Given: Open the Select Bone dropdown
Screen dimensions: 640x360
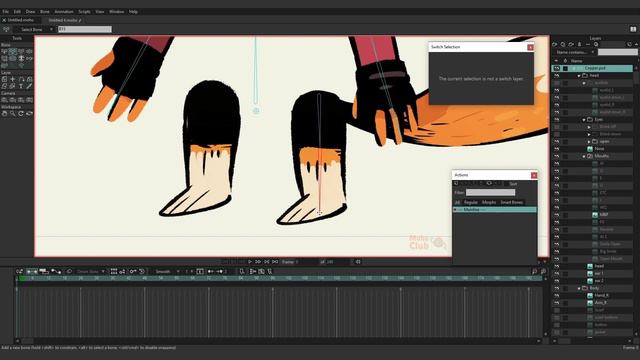Looking at the screenshot, I should [x=35, y=29].
